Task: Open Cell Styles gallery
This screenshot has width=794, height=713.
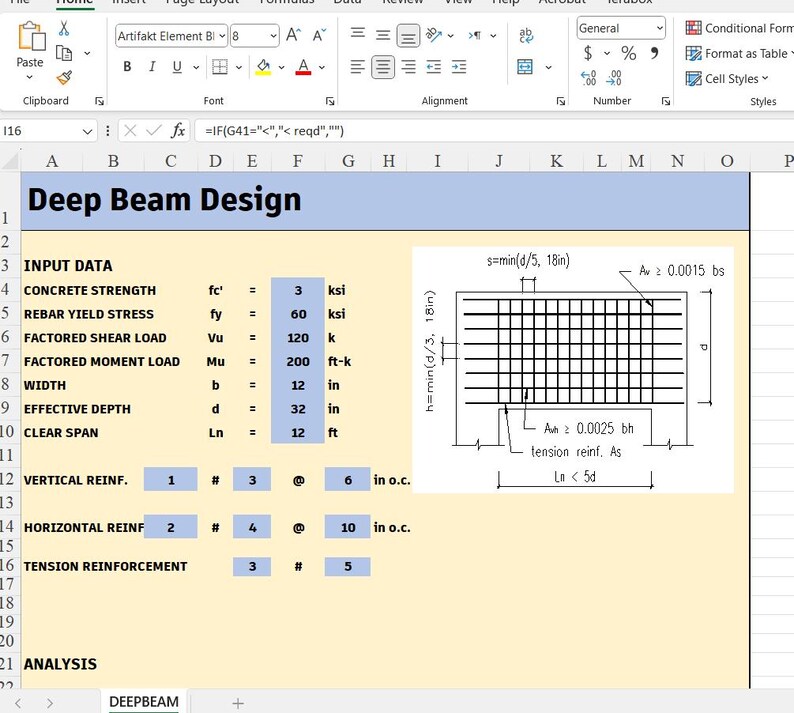Action: click(727, 78)
